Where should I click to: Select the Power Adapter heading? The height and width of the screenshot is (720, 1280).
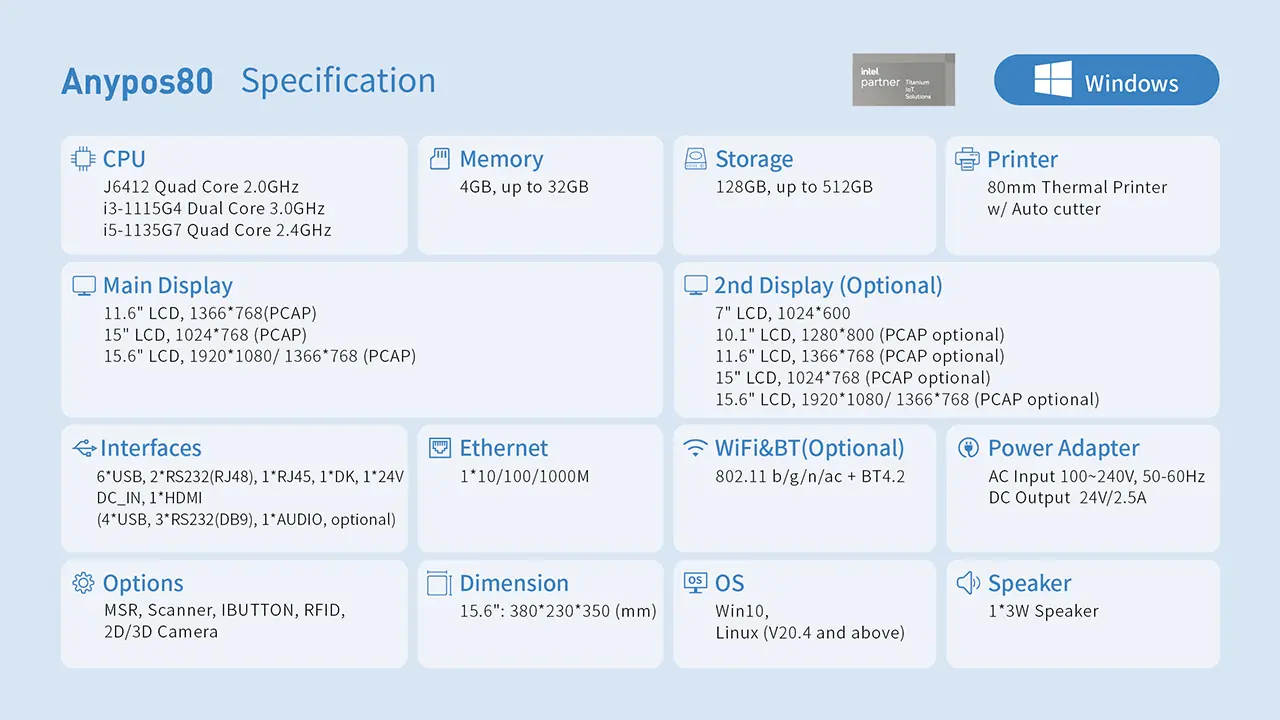[x=1064, y=448]
